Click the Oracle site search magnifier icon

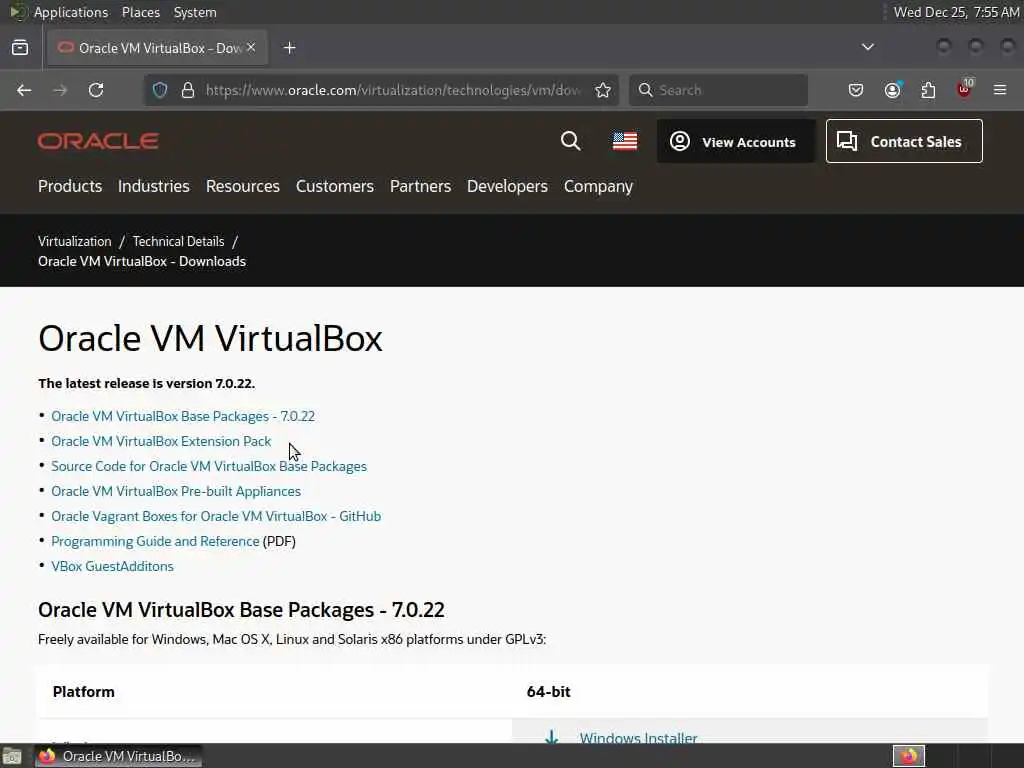(x=570, y=140)
